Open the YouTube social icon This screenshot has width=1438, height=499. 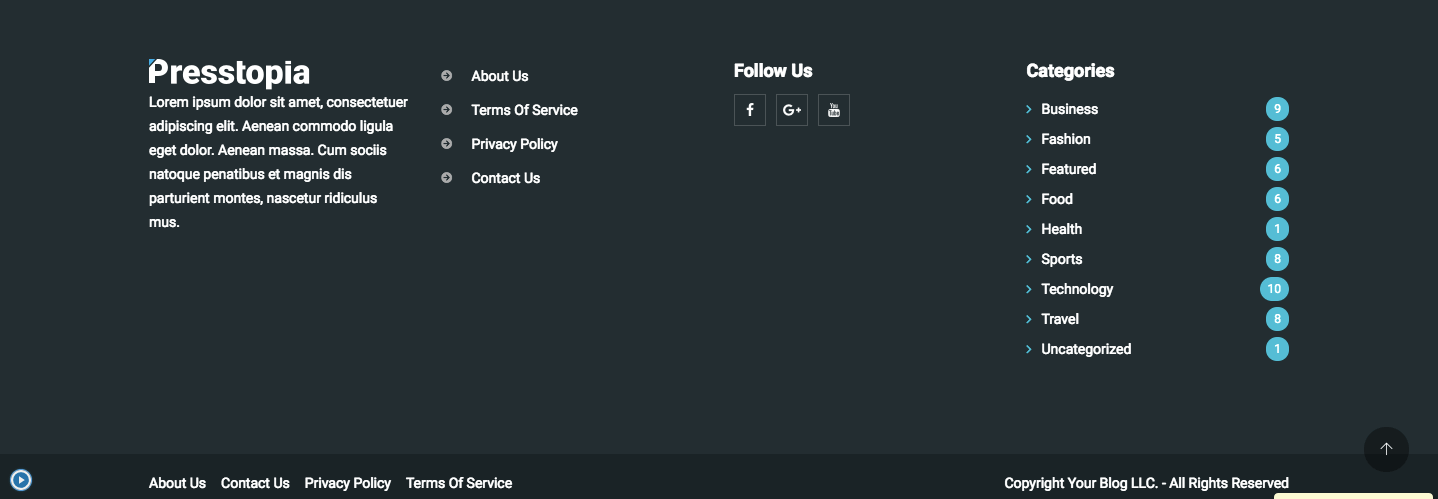[x=834, y=110]
